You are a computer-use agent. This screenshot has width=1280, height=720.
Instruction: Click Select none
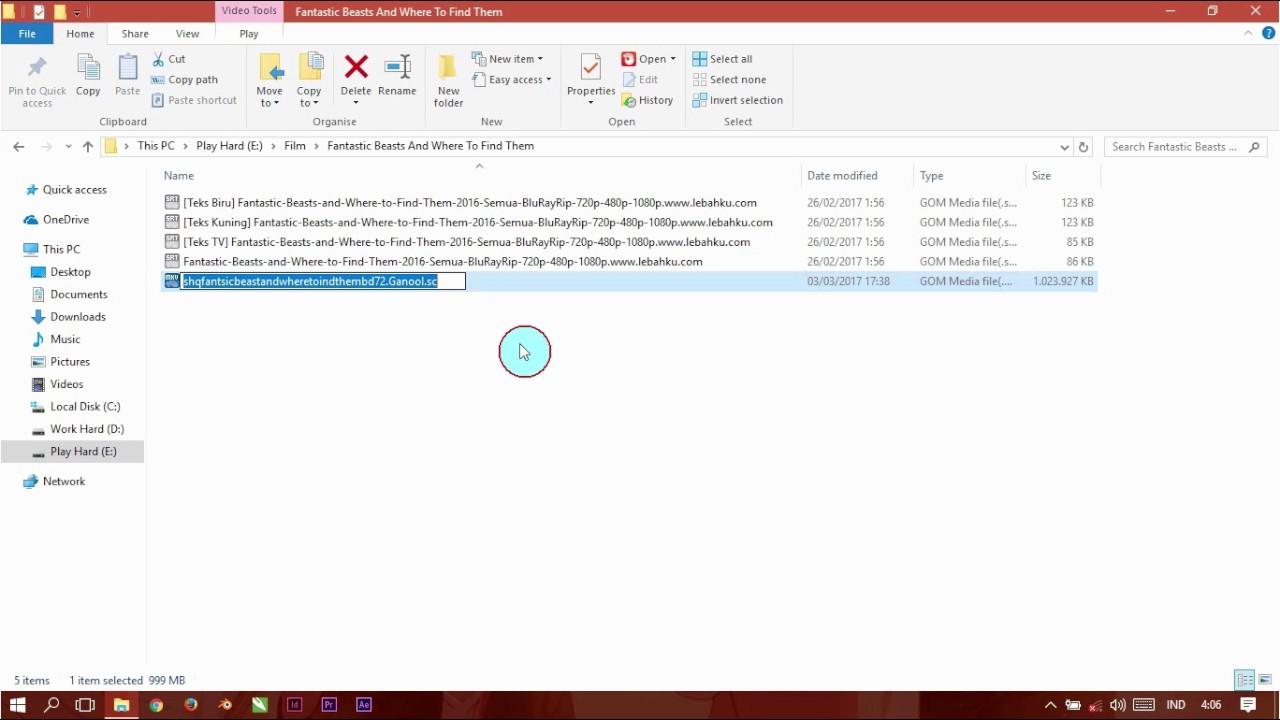point(729,80)
